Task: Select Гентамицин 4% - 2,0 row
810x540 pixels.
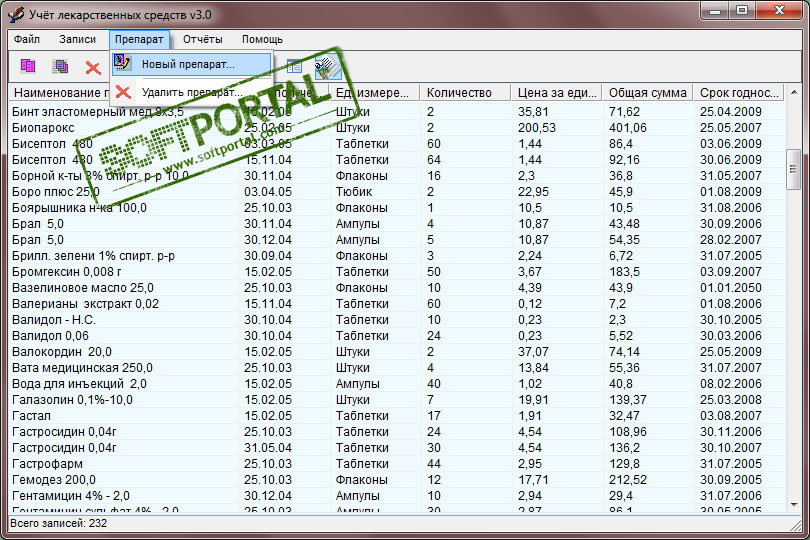Action: pos(397,496)
